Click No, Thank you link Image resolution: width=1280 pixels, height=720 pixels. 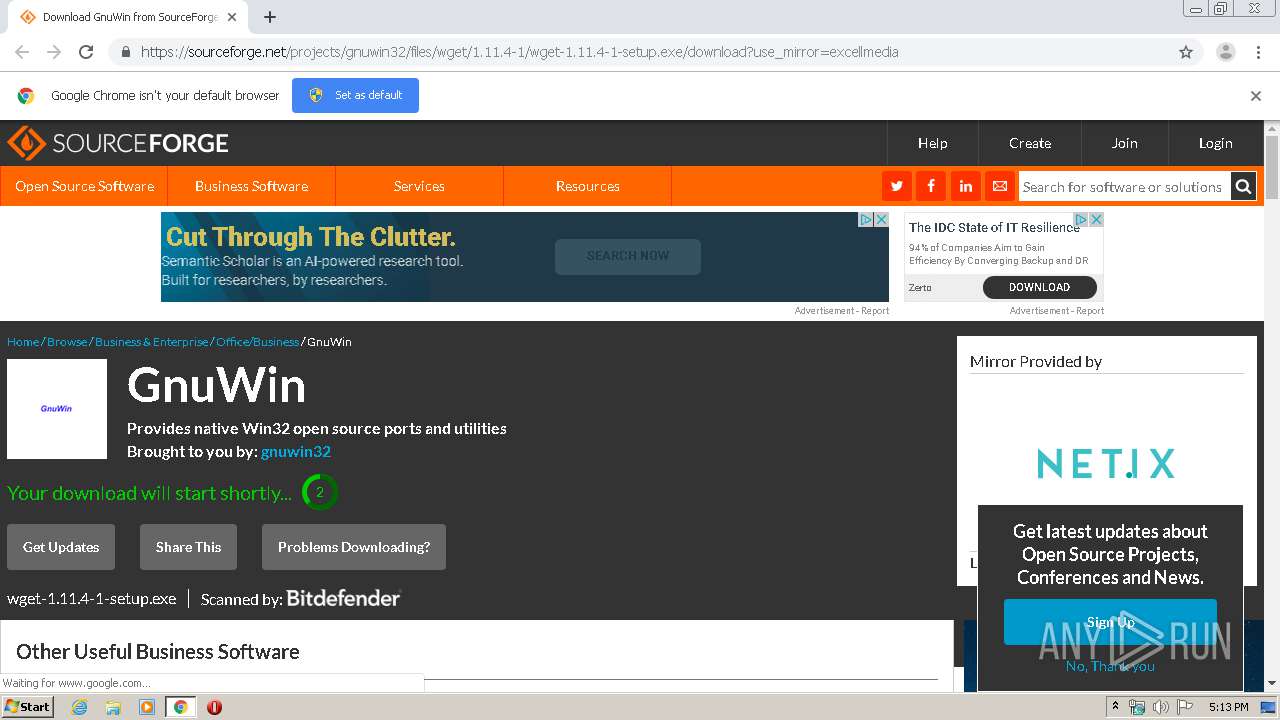click(x=1110, y=666)
